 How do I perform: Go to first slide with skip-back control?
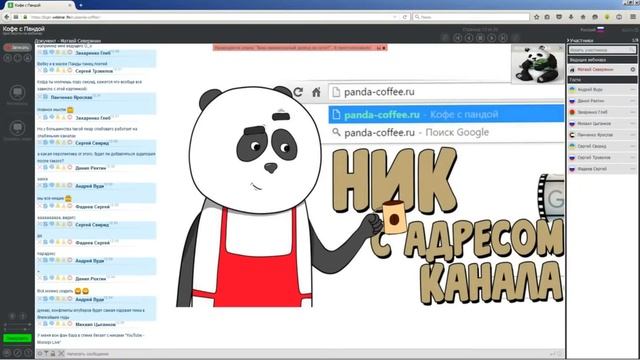pyautogui.click(x=458, y=38)
